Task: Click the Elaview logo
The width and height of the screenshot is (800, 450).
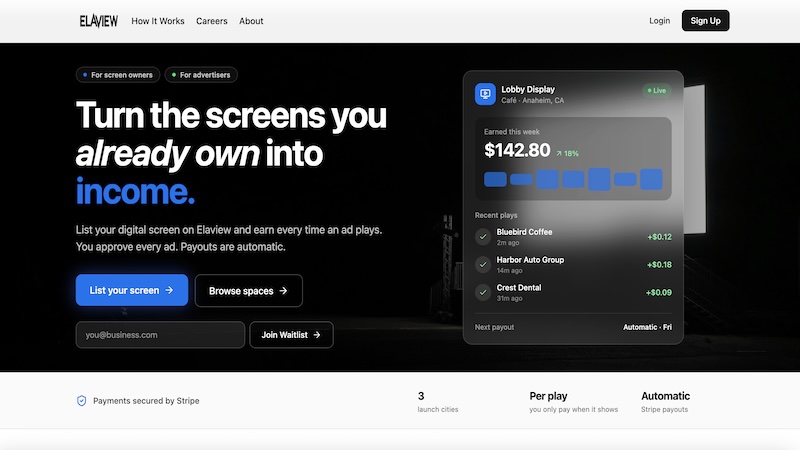Action: click(x=98, y=21)
